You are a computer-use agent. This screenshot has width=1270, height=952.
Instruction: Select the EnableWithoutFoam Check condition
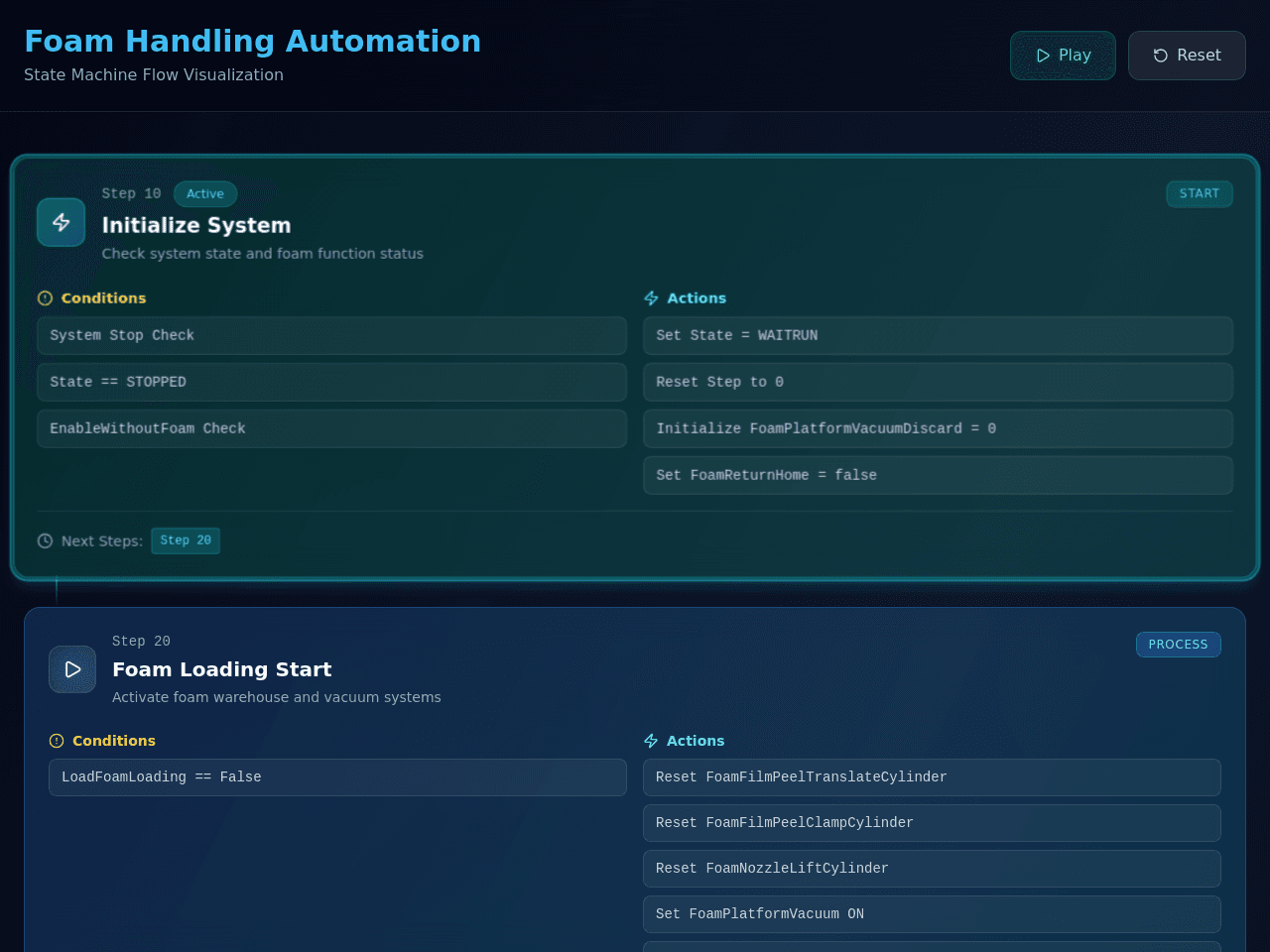tap(332, 428)
